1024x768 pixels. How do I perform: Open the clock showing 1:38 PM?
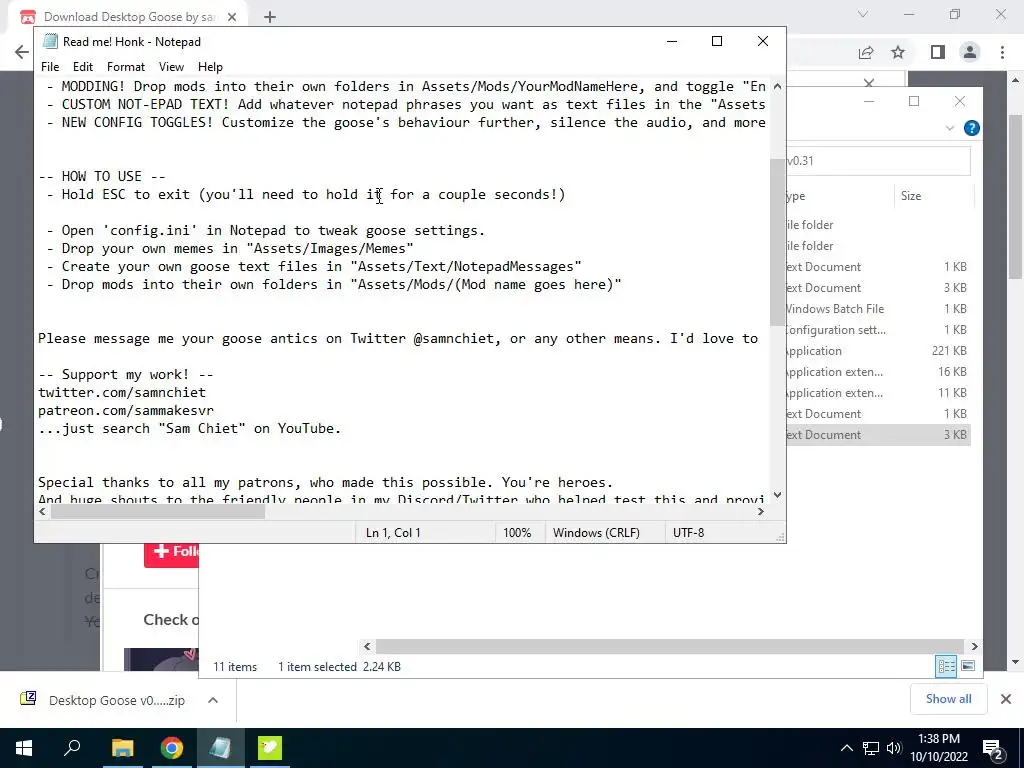pyautogui.click(x=939, y=748)
